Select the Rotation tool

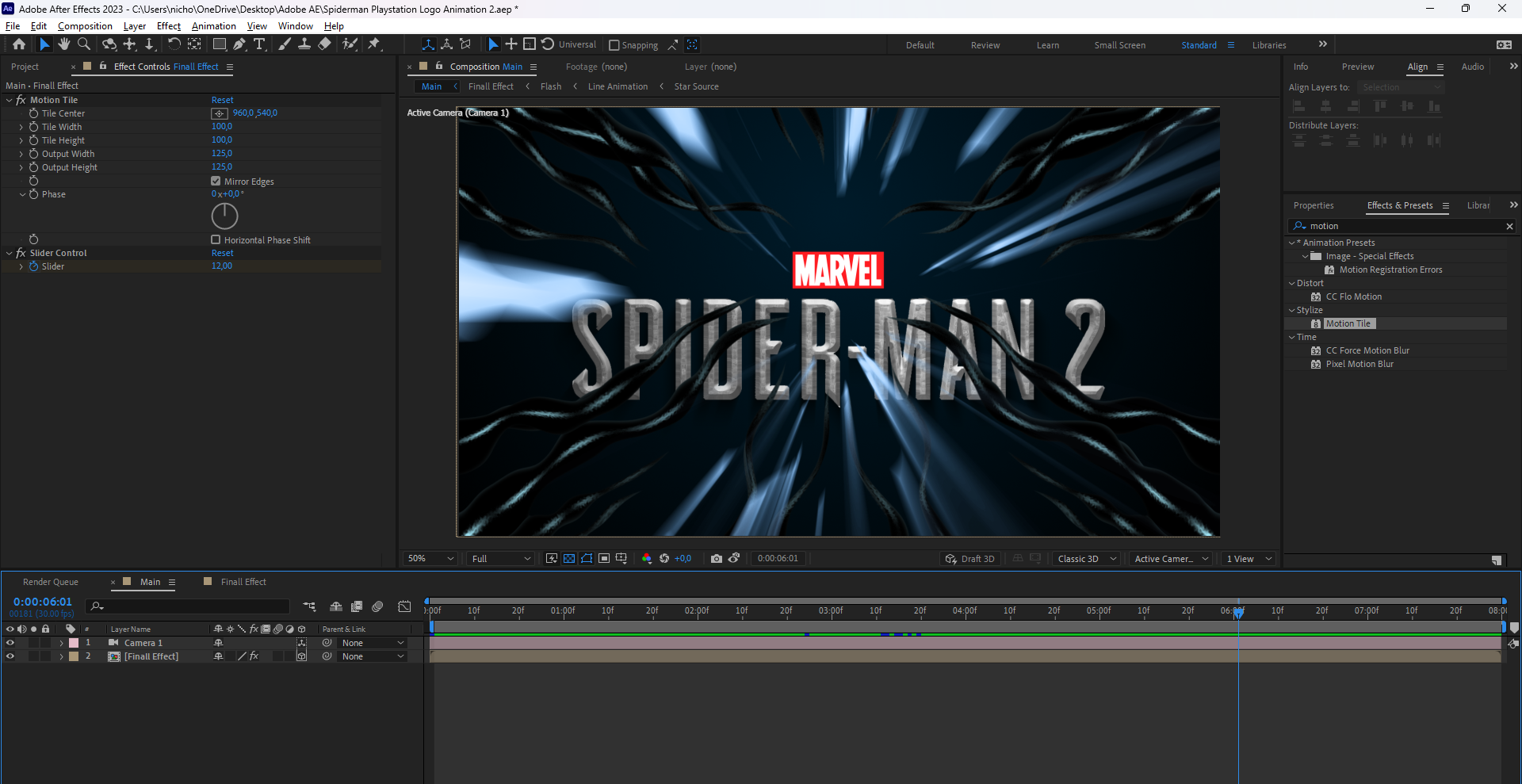tap(174, 44)
